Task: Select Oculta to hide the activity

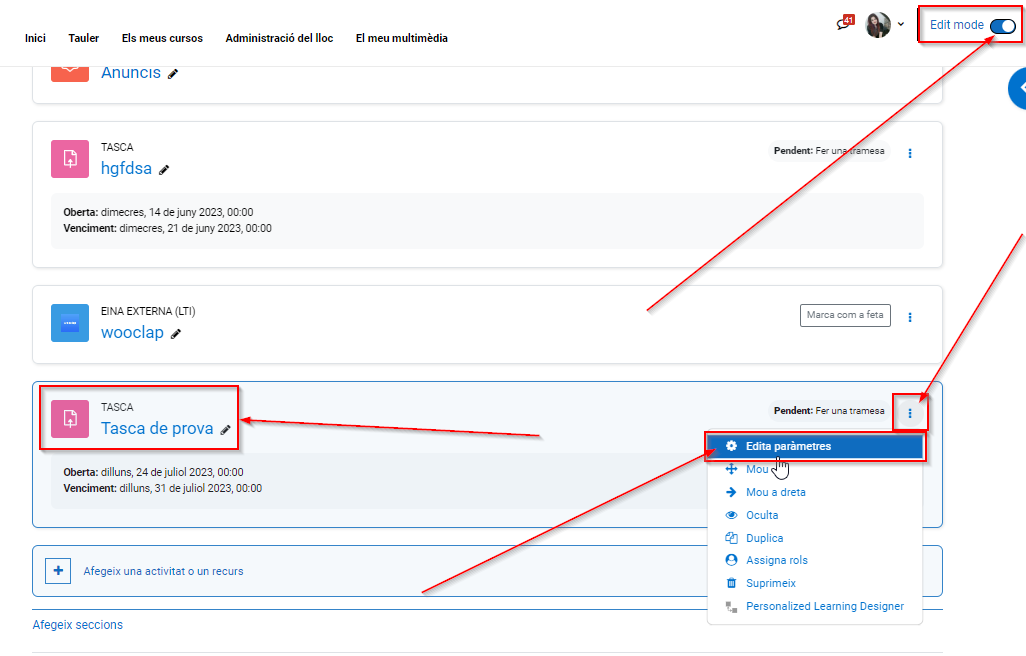Action: [761, 515]
